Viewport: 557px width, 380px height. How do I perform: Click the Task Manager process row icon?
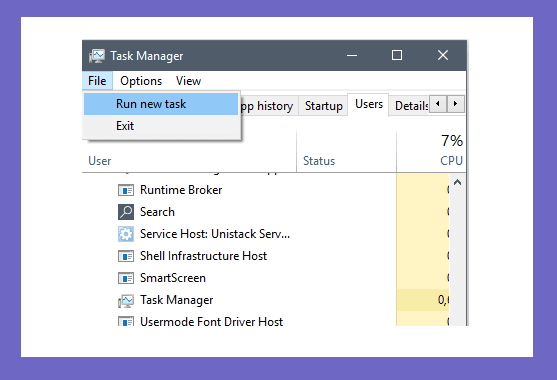point(126,301)
